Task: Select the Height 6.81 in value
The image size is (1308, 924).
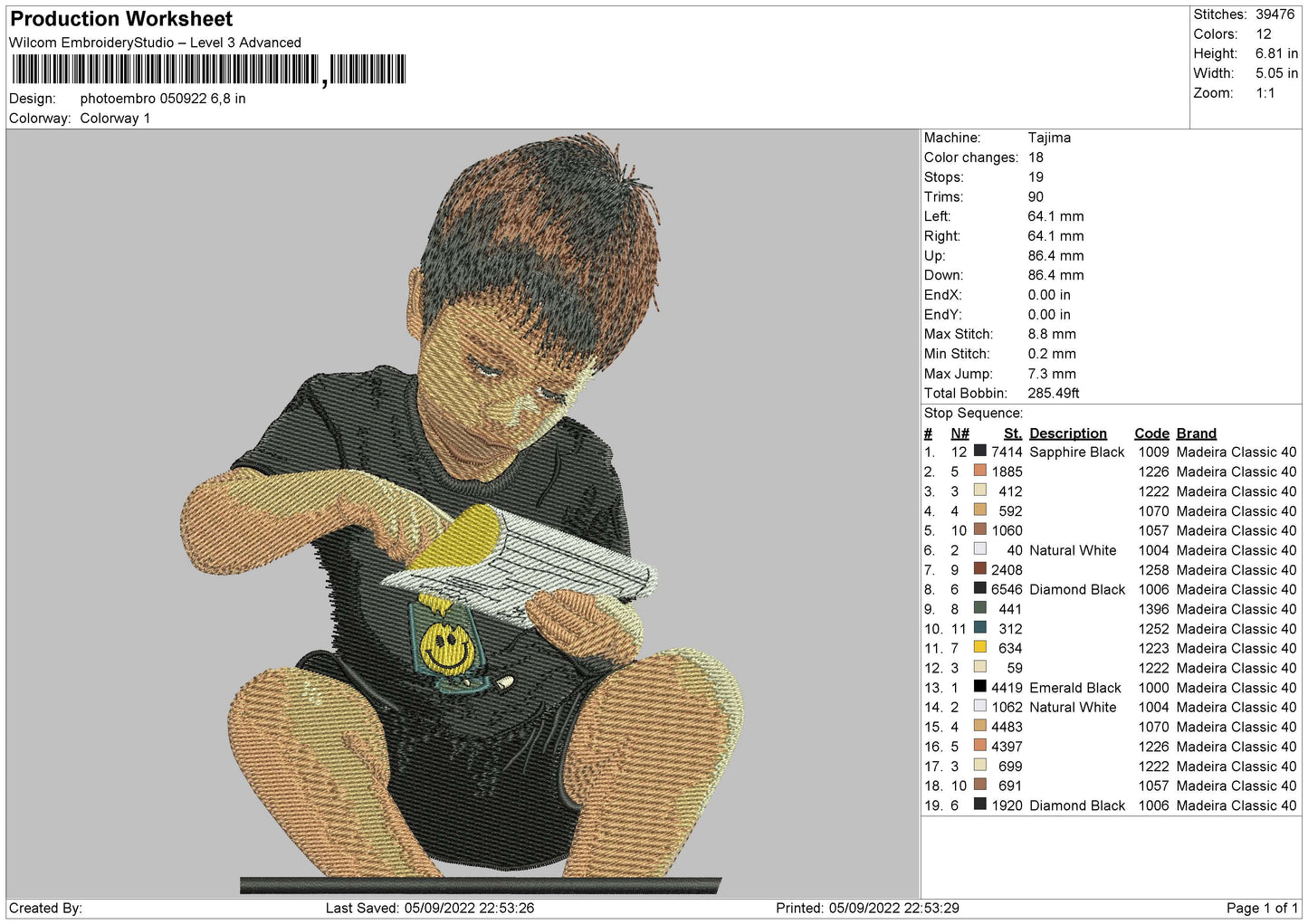Action: tap(1276, 53)
